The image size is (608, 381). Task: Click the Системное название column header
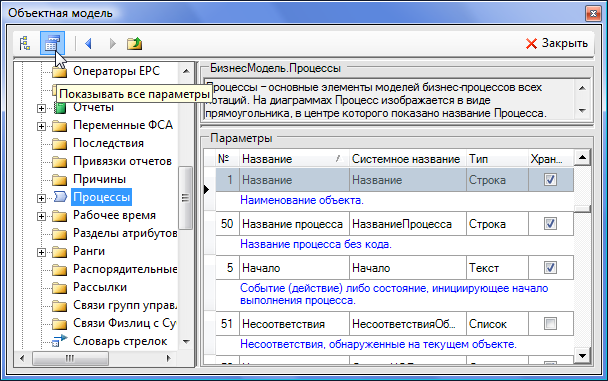(x=407, y=159)
